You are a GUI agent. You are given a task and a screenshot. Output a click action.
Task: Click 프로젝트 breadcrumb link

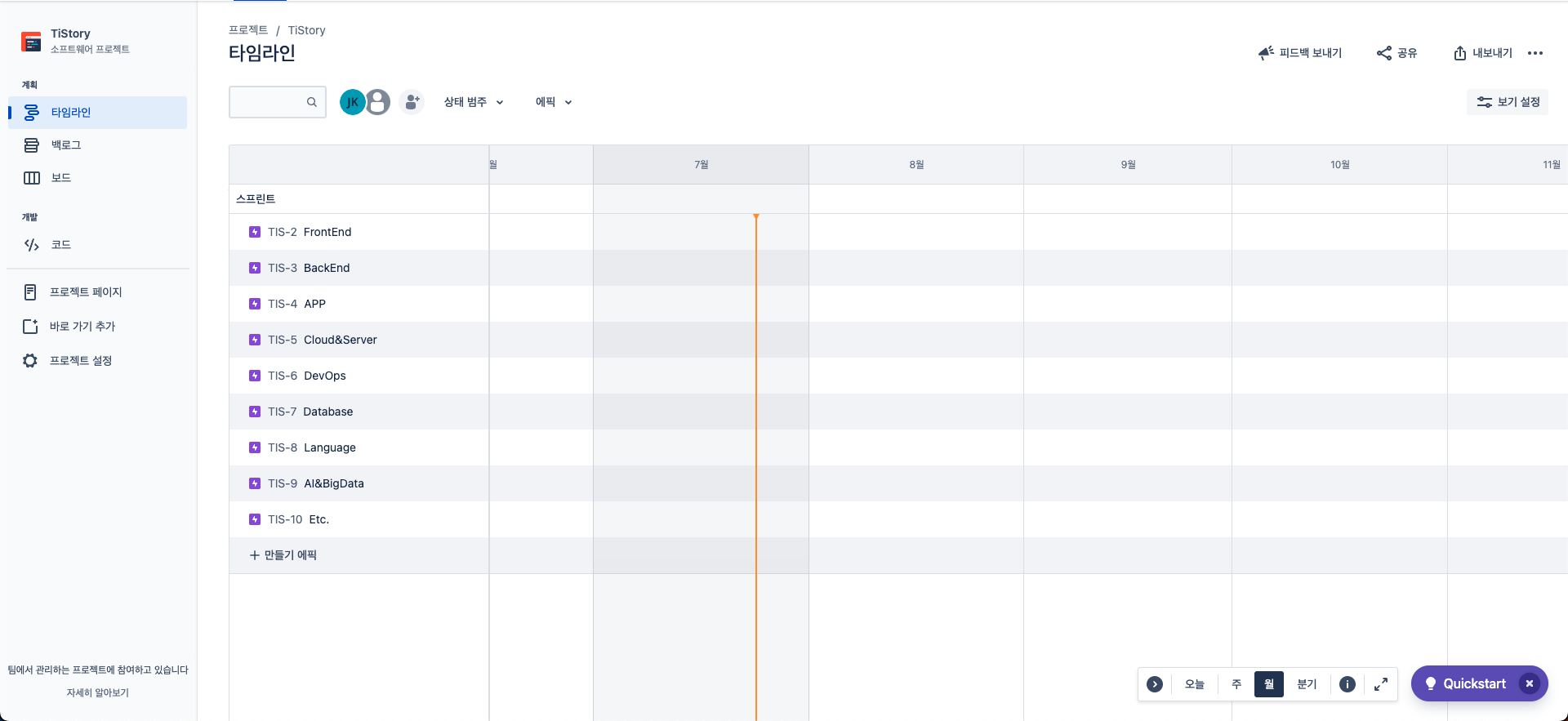click(248, 30)
